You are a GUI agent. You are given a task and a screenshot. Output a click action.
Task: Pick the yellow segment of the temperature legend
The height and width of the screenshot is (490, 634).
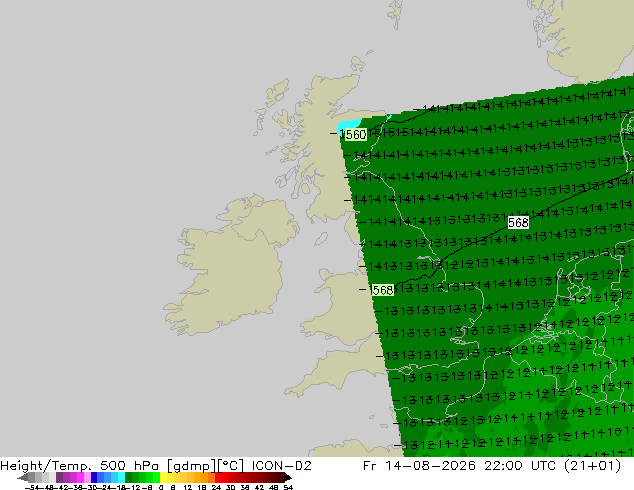[164, 477]
